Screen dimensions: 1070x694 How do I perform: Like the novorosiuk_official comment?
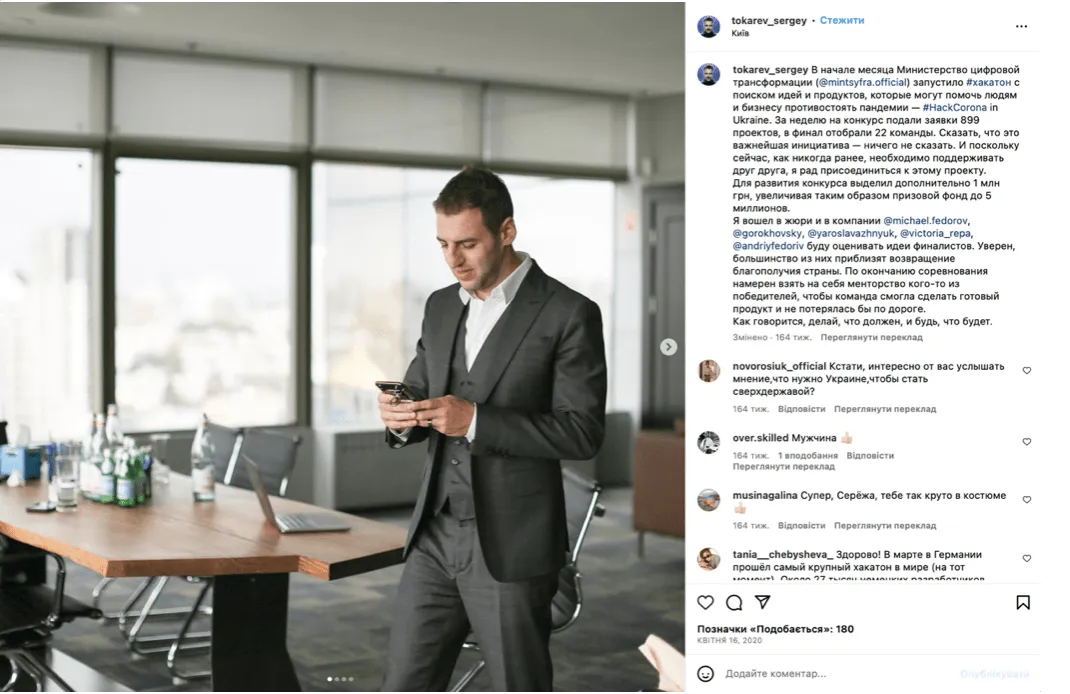pyautogui.click(x=1027, y=371)
